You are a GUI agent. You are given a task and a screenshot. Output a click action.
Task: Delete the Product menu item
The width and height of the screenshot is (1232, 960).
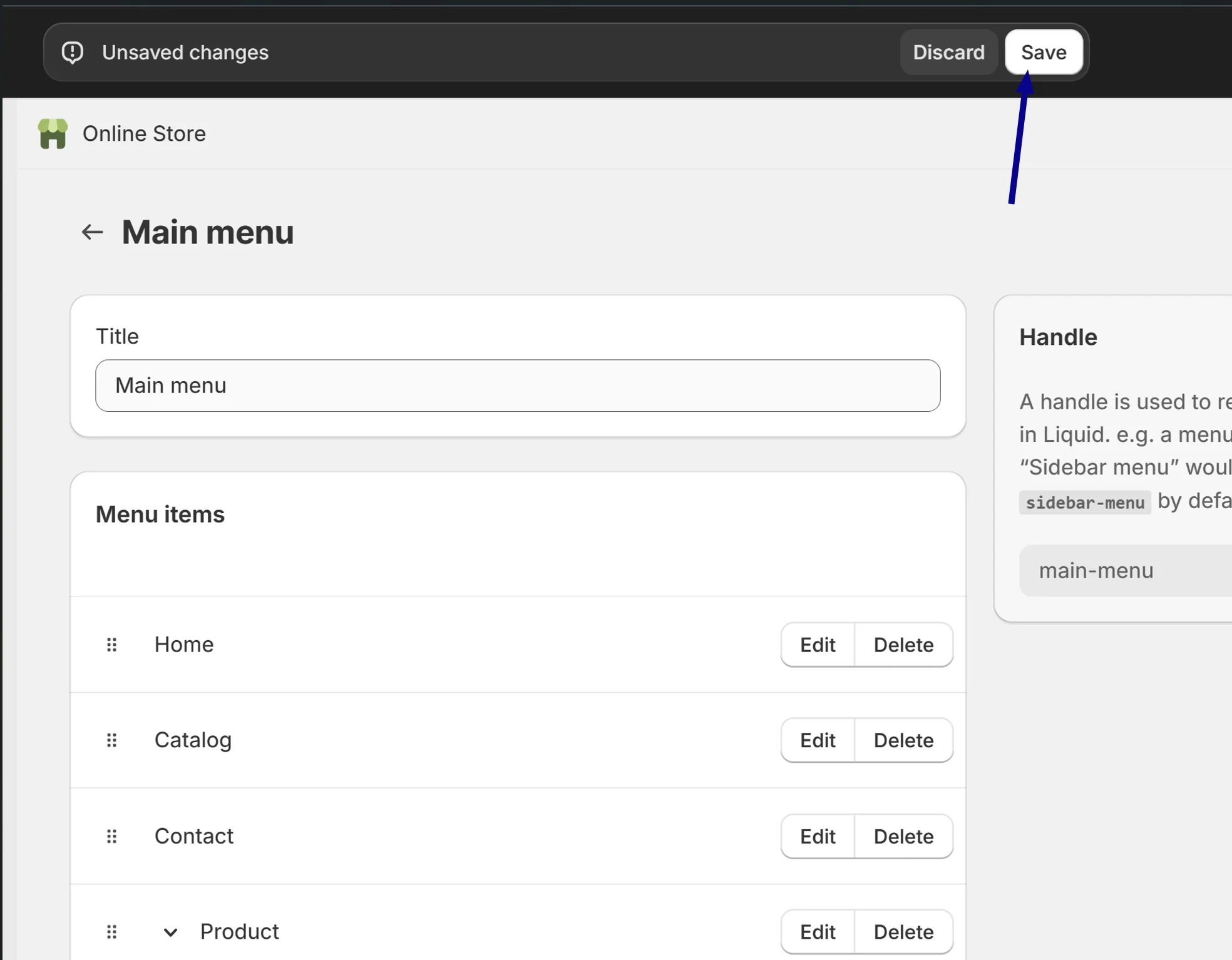point(903,932)
